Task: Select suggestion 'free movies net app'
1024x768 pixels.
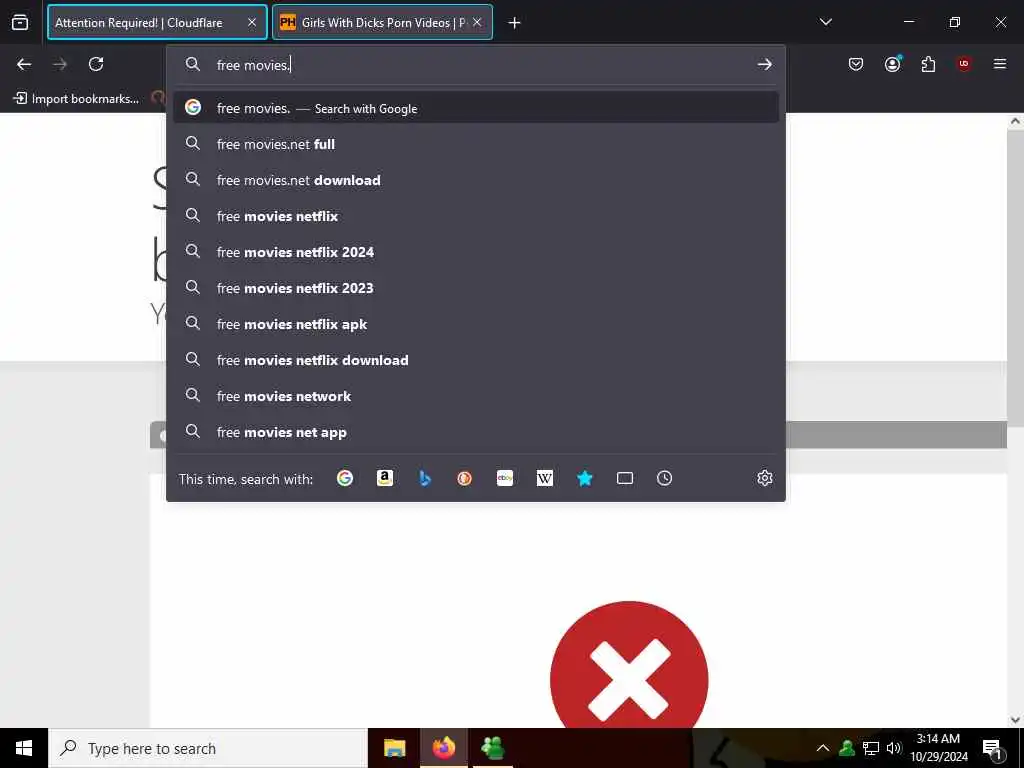Action: (475, 432)
